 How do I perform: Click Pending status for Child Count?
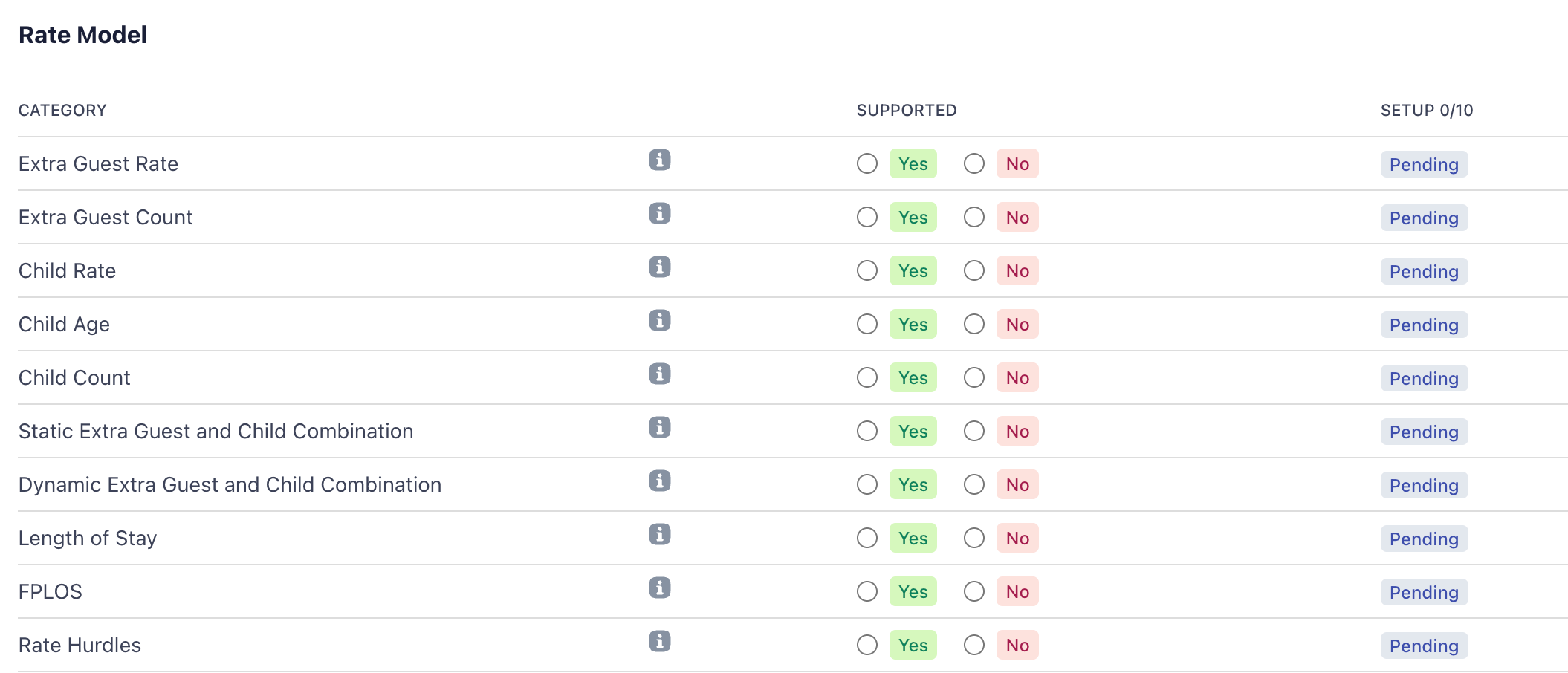pos(1424,379)
